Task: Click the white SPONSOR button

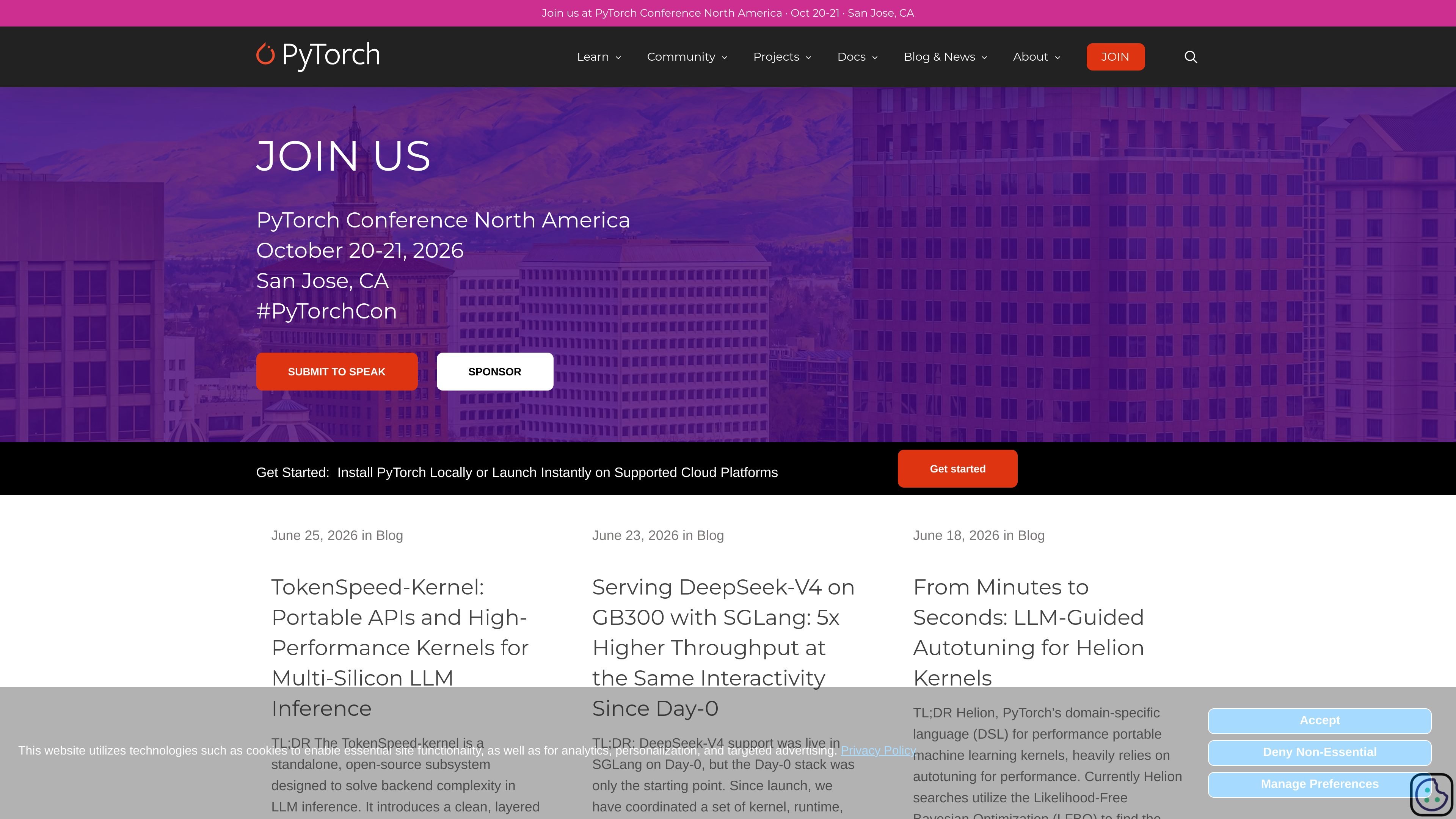Action: point(494,371)
